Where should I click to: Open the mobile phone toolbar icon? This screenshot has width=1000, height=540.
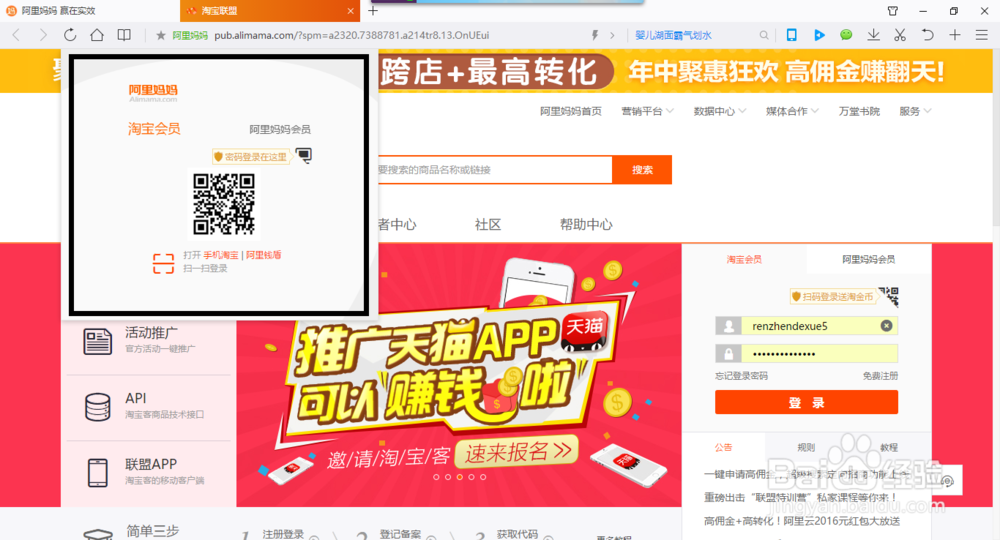[x=791, y=35]
